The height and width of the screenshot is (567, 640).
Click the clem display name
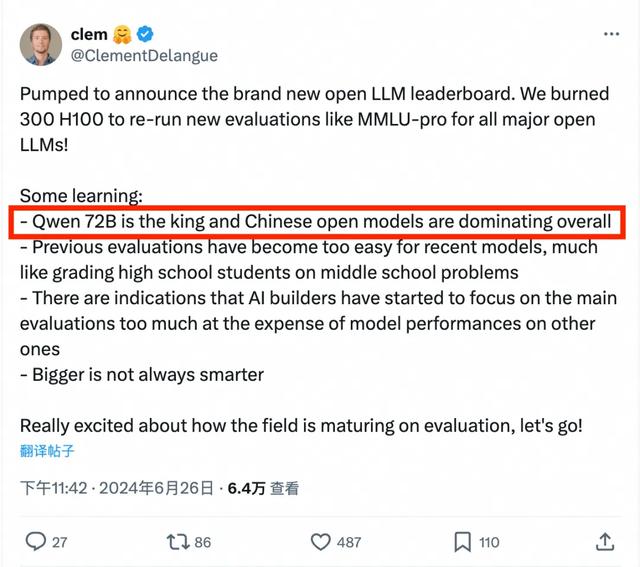pos(89,34)
